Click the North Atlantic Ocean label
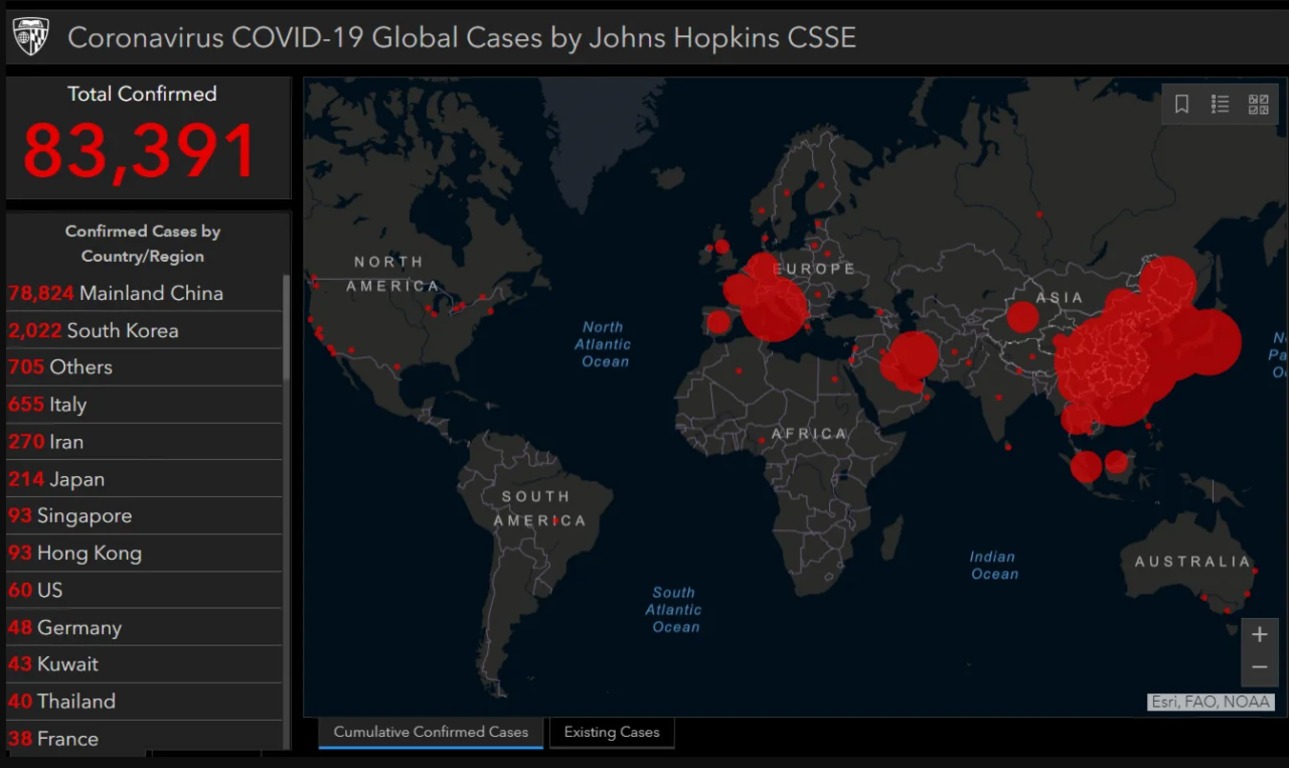This screenshot has width=1289, height=768. coord(603,344)
